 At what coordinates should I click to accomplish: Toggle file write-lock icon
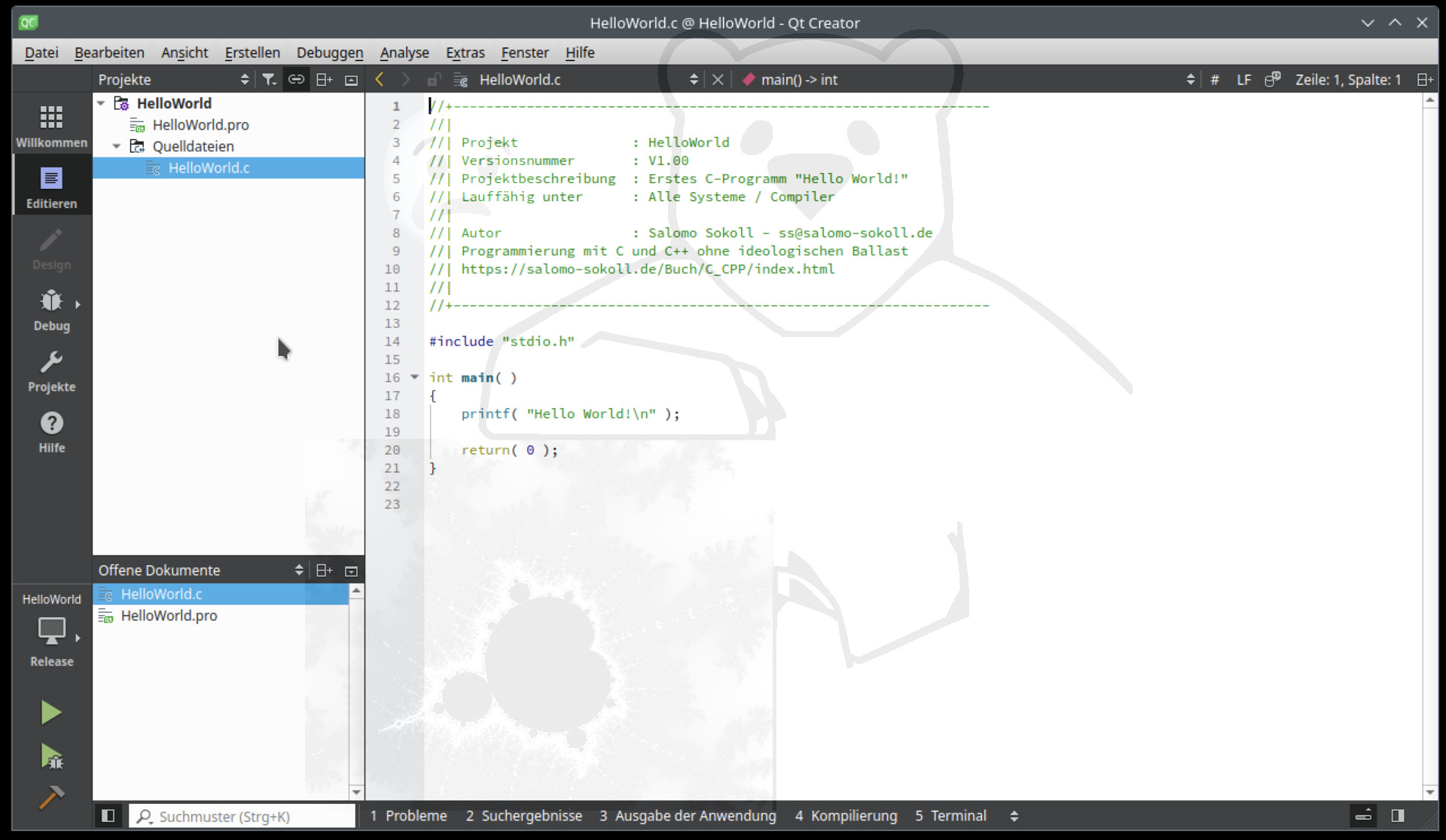tap(434, 80)
